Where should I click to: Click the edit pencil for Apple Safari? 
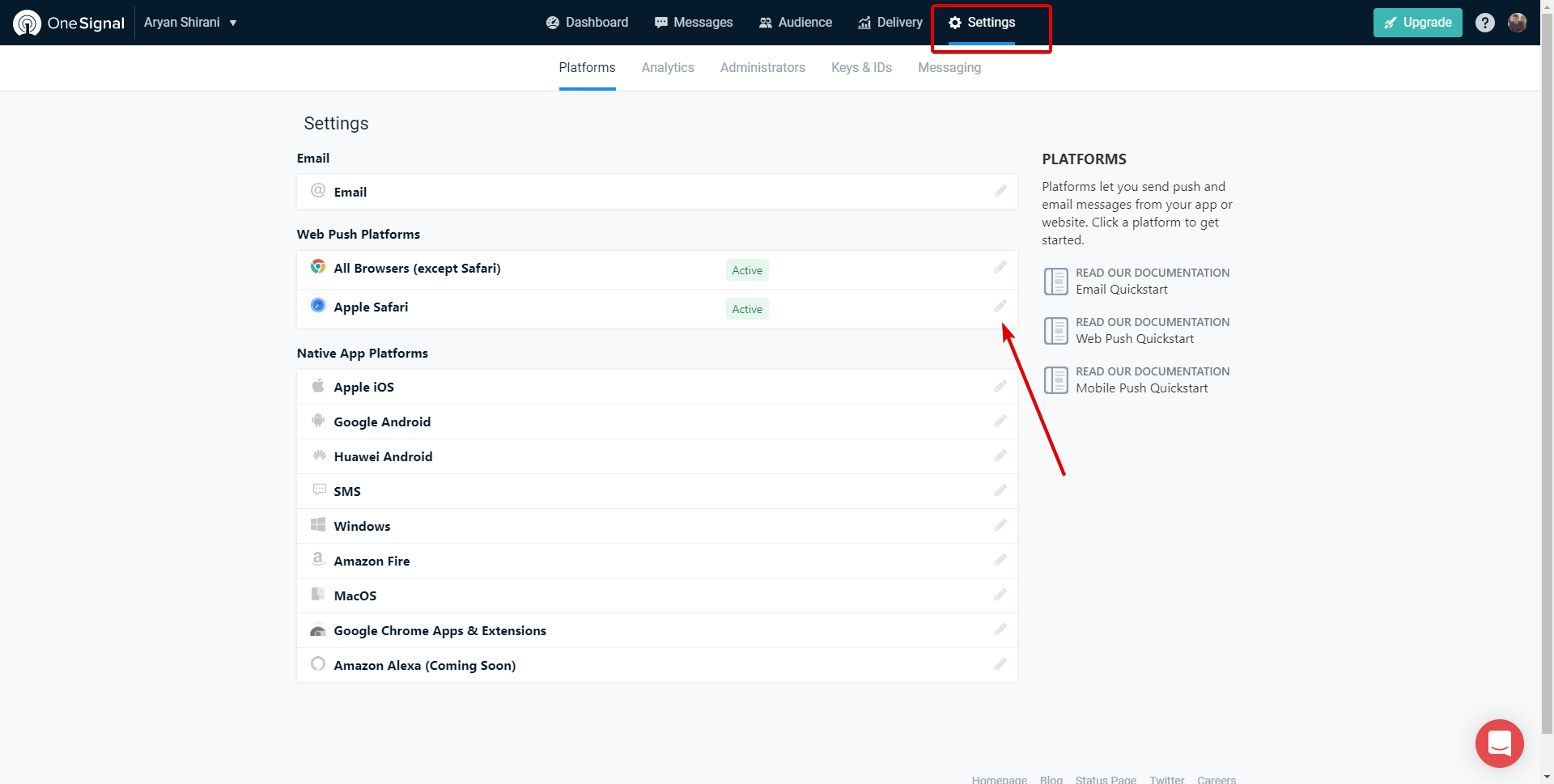1000,306
